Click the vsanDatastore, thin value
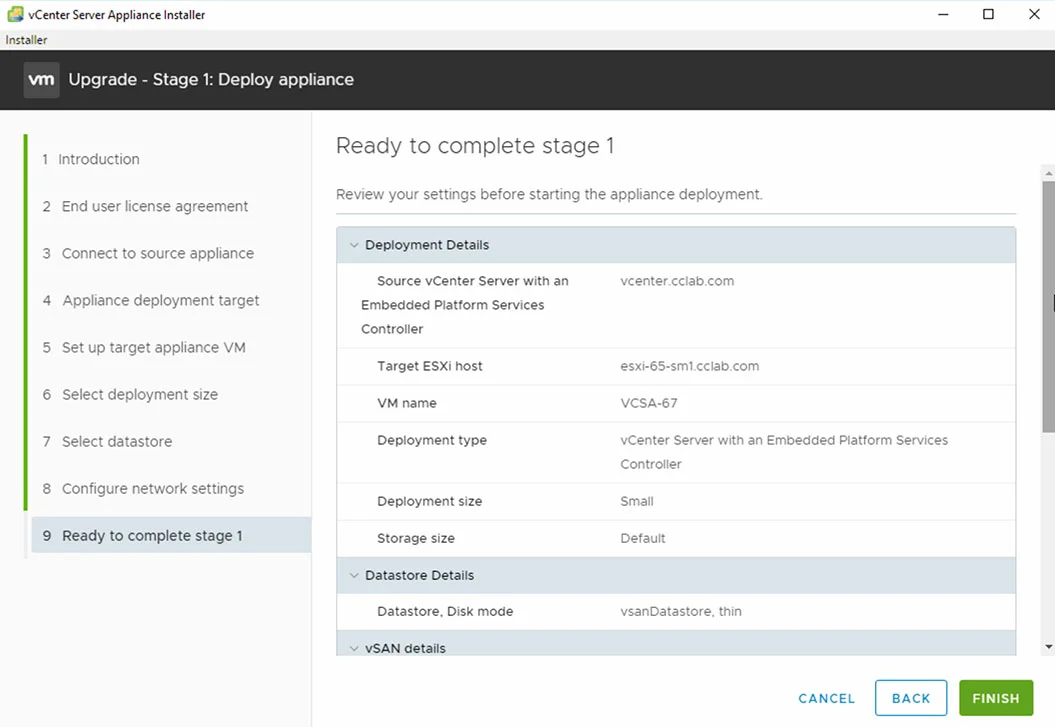Screen dimensions: 1055x727 coord(681,612)
